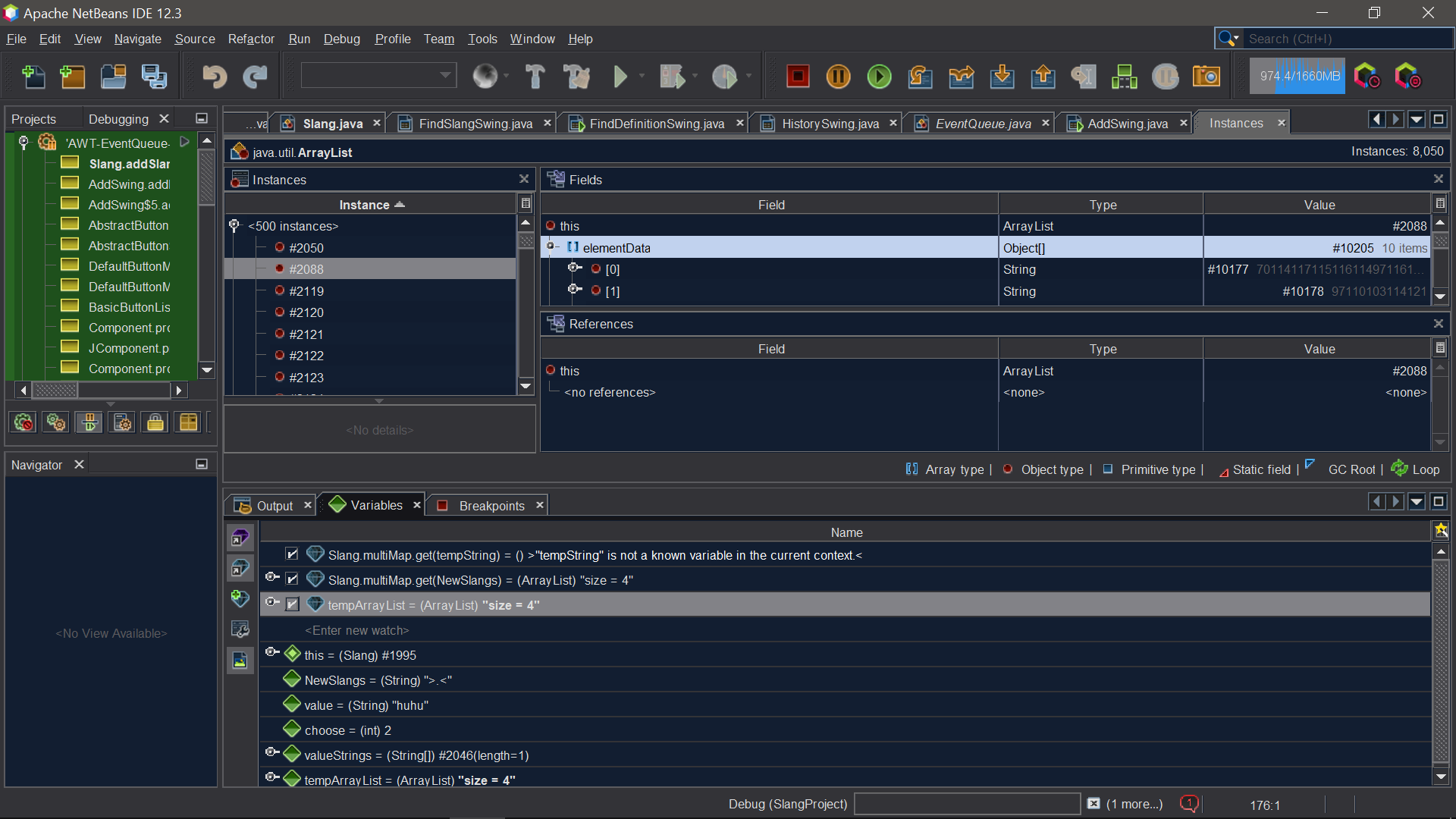Click the Search (Ctrl+I) field
The height and width of the screenshot is (819, 1456).
1348,39
